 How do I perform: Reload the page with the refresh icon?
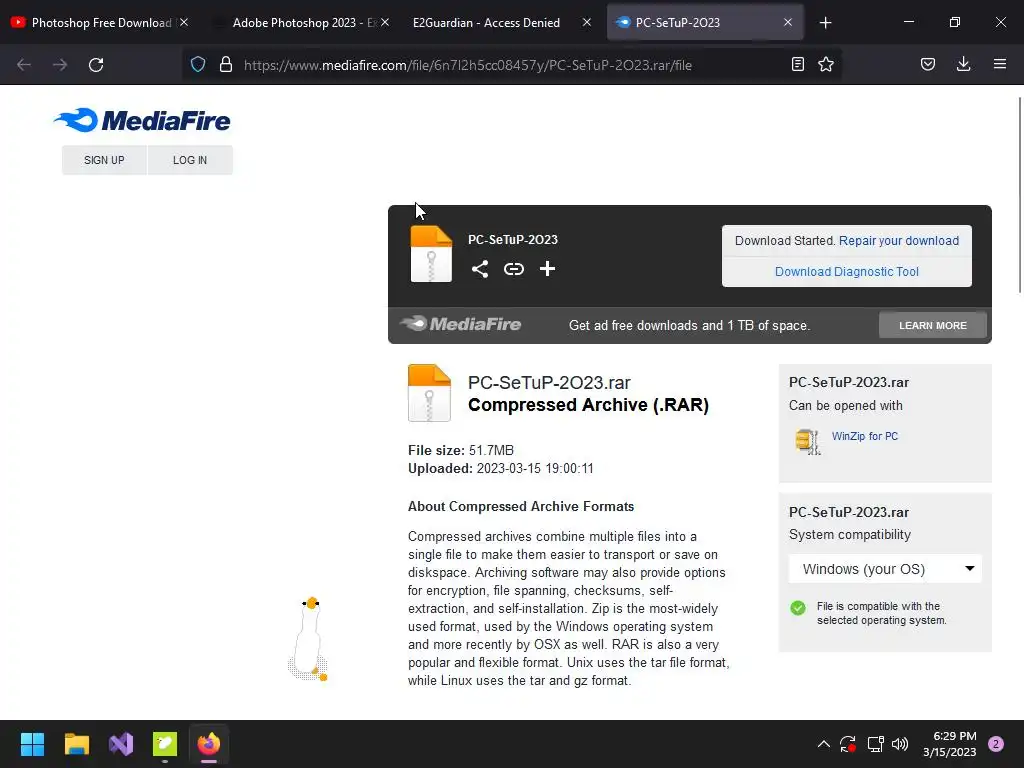click(96, 65)
